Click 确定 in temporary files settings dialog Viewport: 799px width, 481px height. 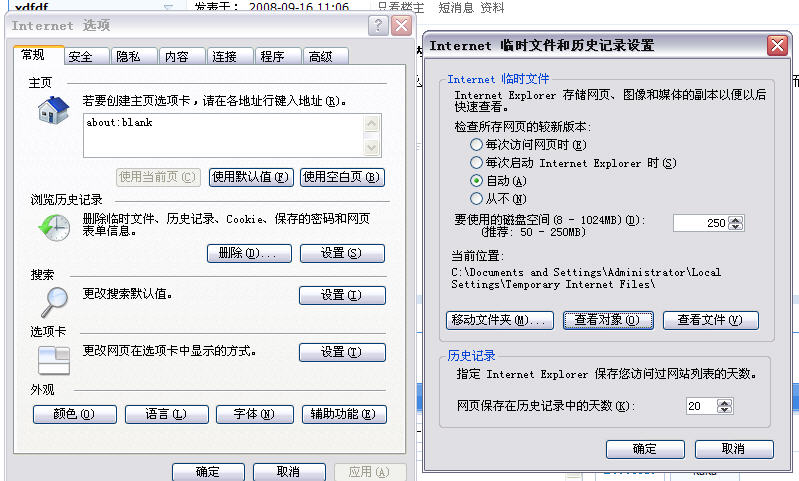click(645, 449)
